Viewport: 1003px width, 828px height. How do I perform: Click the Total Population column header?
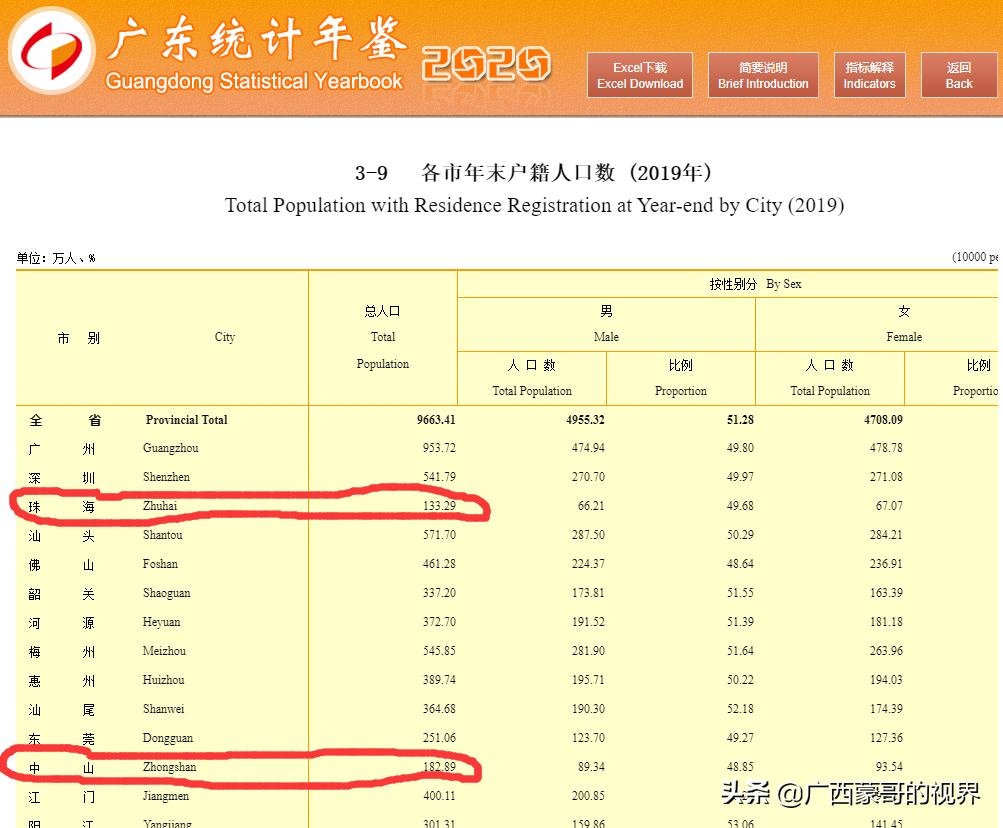[x=383, y=337]
